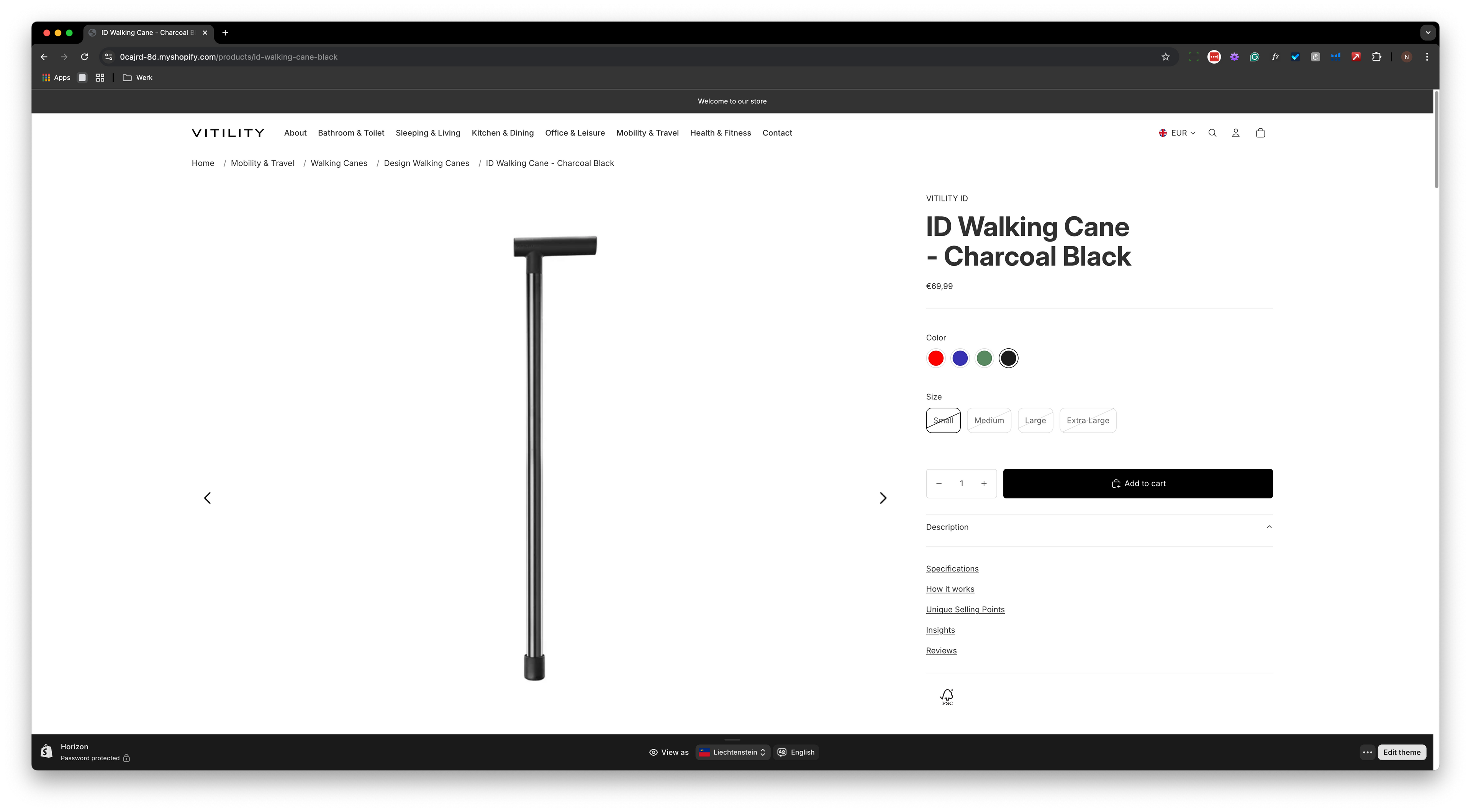Viewport: 1471px width, 812px height.
Task: Choose the red color swatch
Action: pos(935,358)
